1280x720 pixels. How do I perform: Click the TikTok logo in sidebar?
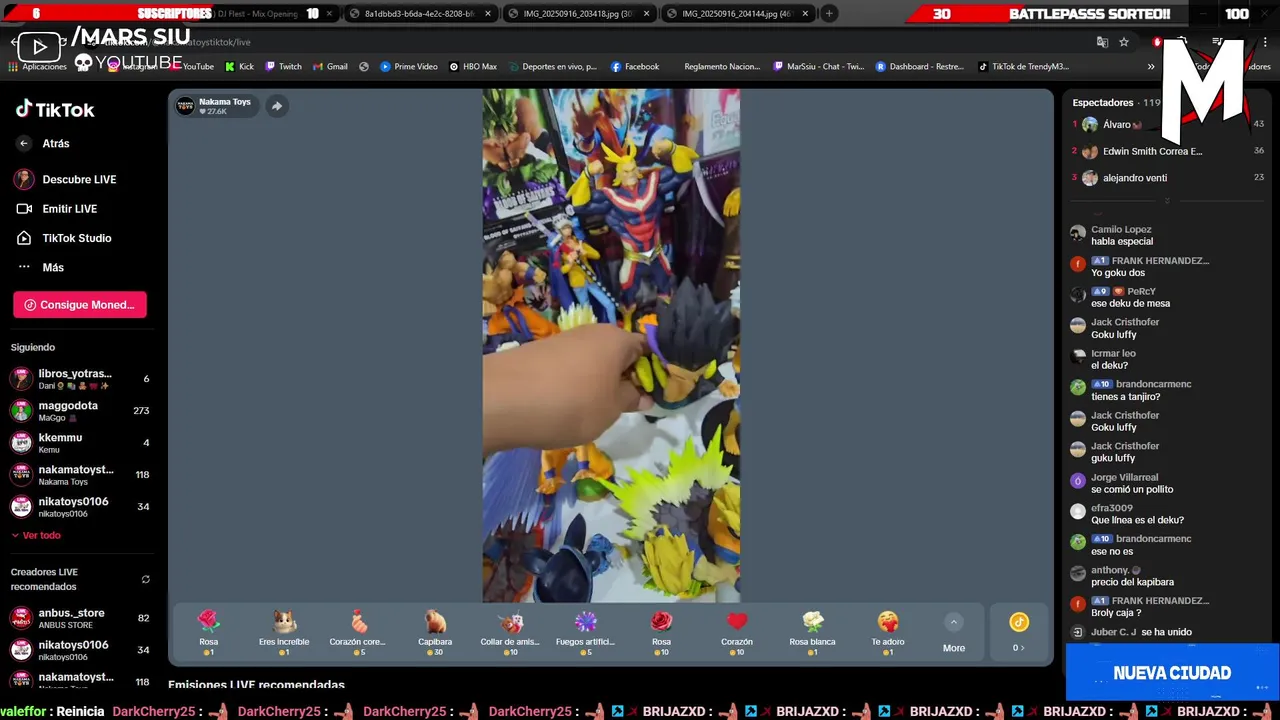pos(55,110)
